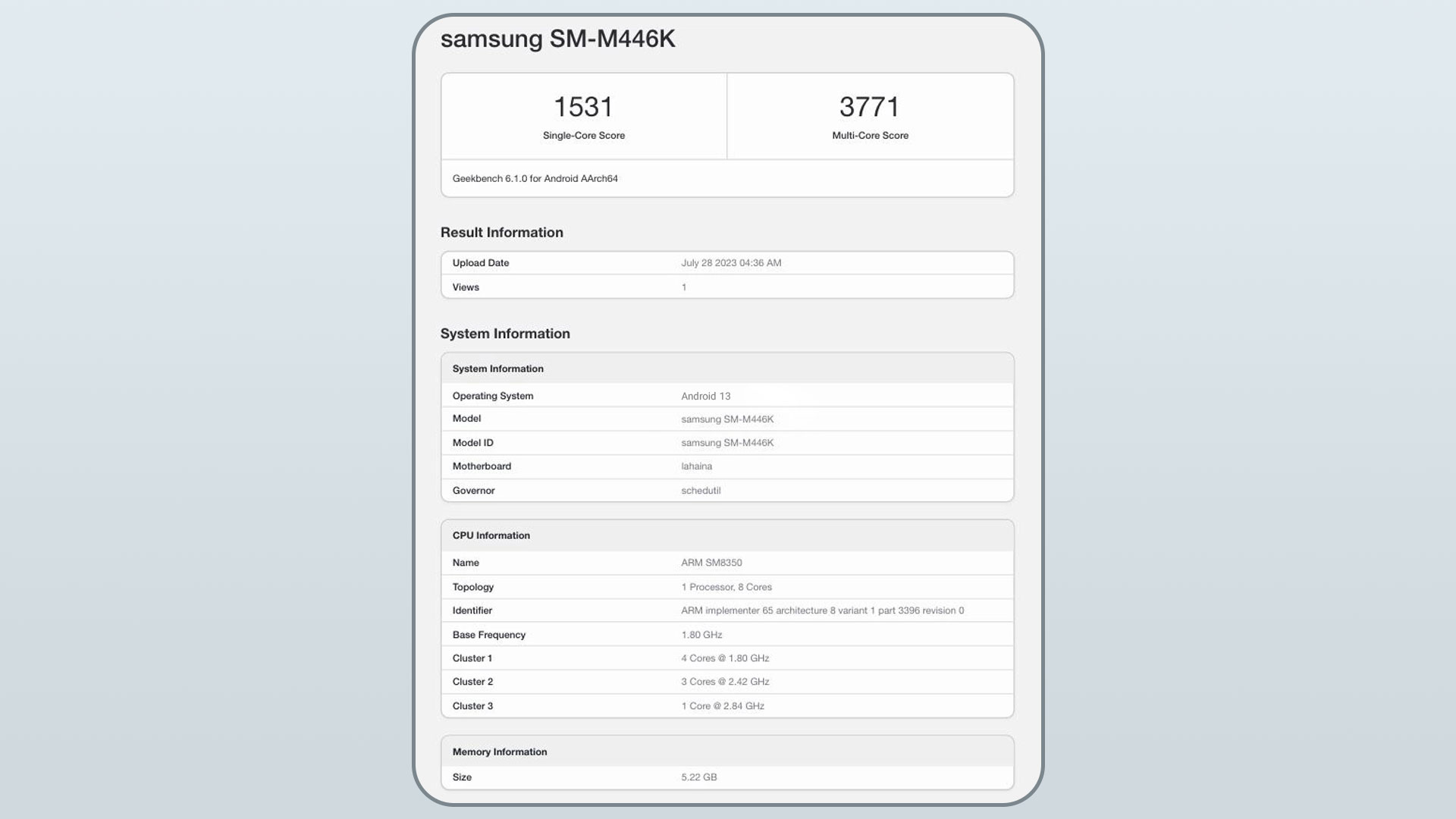Click 'Geekbench 6.1.0 for Android AArch64' text
This screenshot has width=1456, height=819.
(535, 179)
